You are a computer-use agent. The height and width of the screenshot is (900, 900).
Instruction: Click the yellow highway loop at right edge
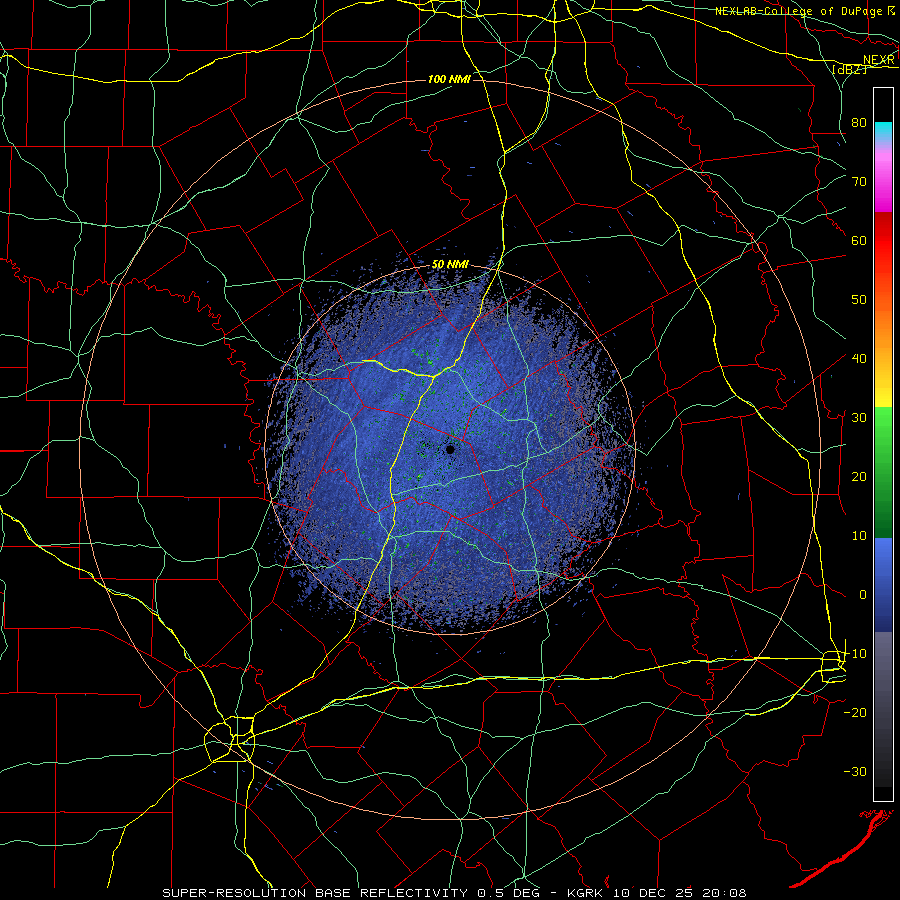click(834, 666)
